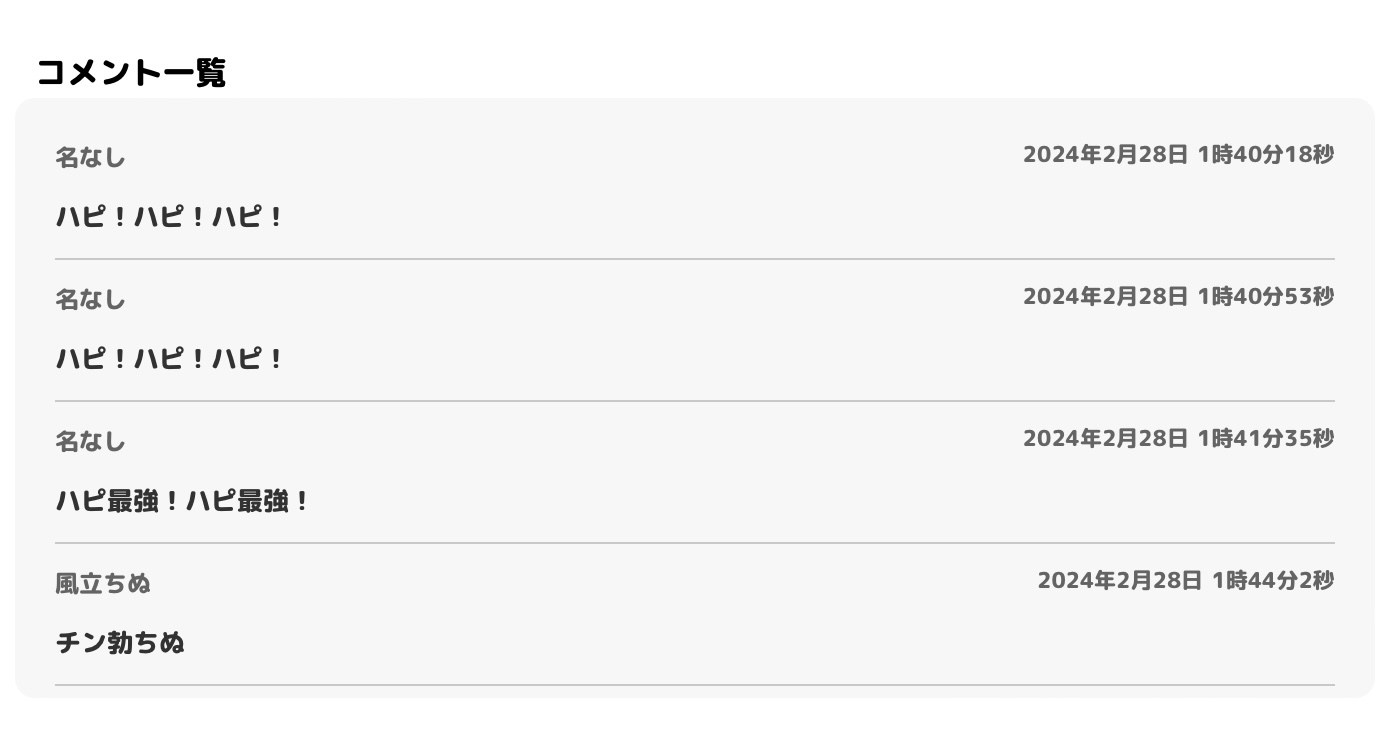Click 名なし author of the 1時40分18秒 comment

(x=90, y=157)
